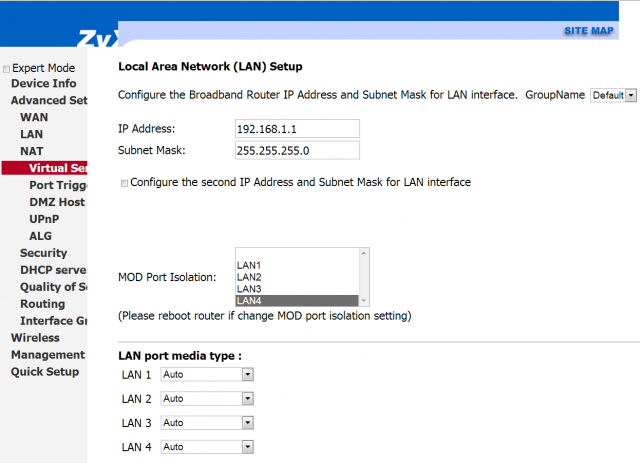The width and height of the screenshot is (640, 463).
Task: Open the ALG settings page
Action: 40,236
